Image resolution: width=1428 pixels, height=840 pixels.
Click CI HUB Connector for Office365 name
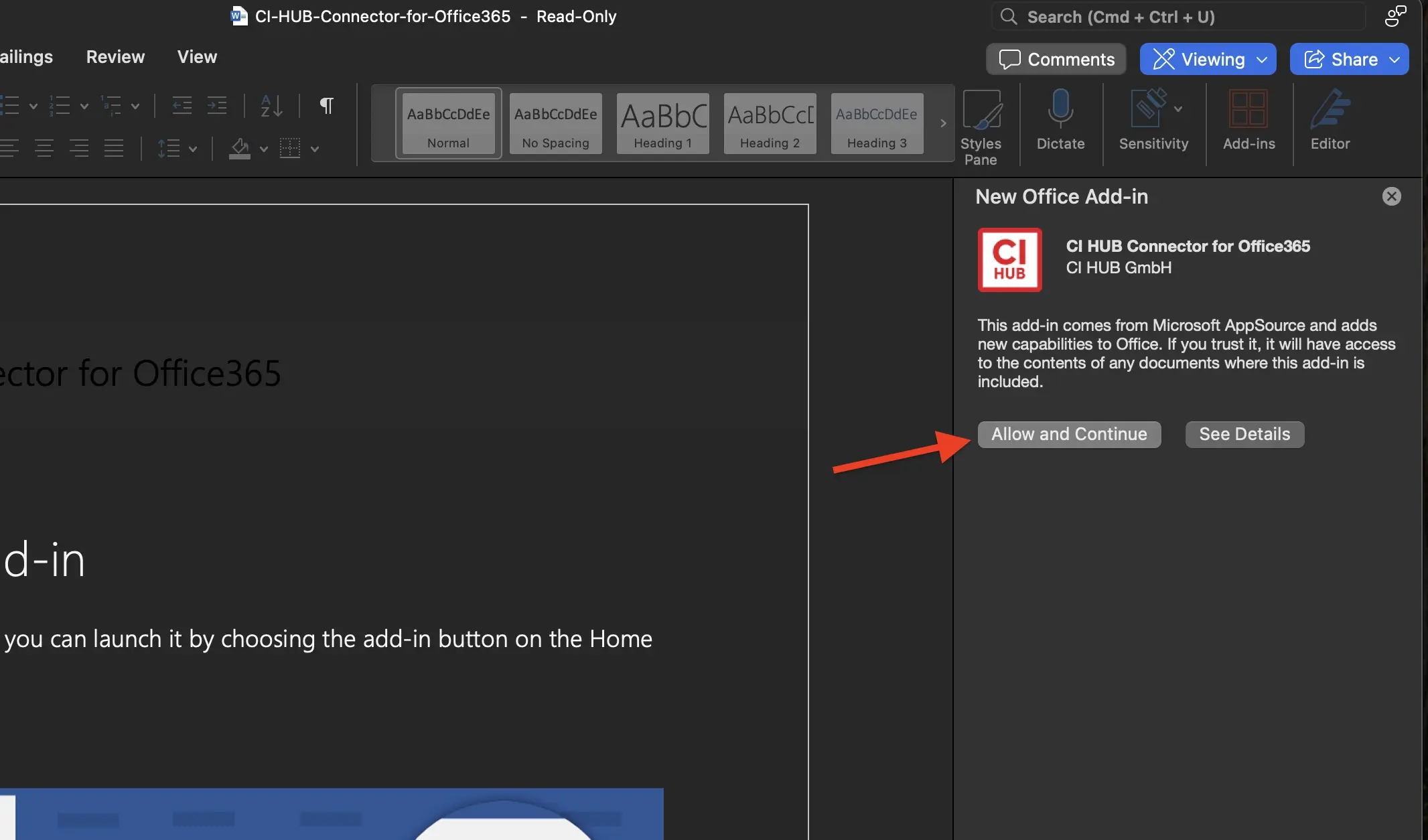pyautogui.click(x=1188, y=246)
